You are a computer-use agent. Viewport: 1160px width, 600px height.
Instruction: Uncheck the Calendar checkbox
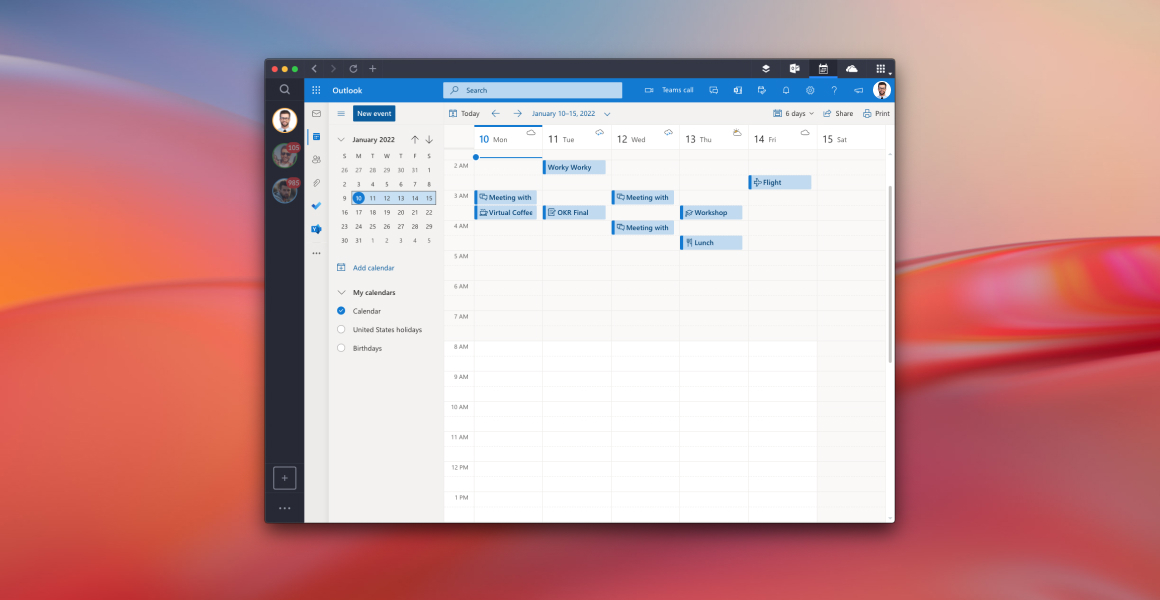coord(341,311)
